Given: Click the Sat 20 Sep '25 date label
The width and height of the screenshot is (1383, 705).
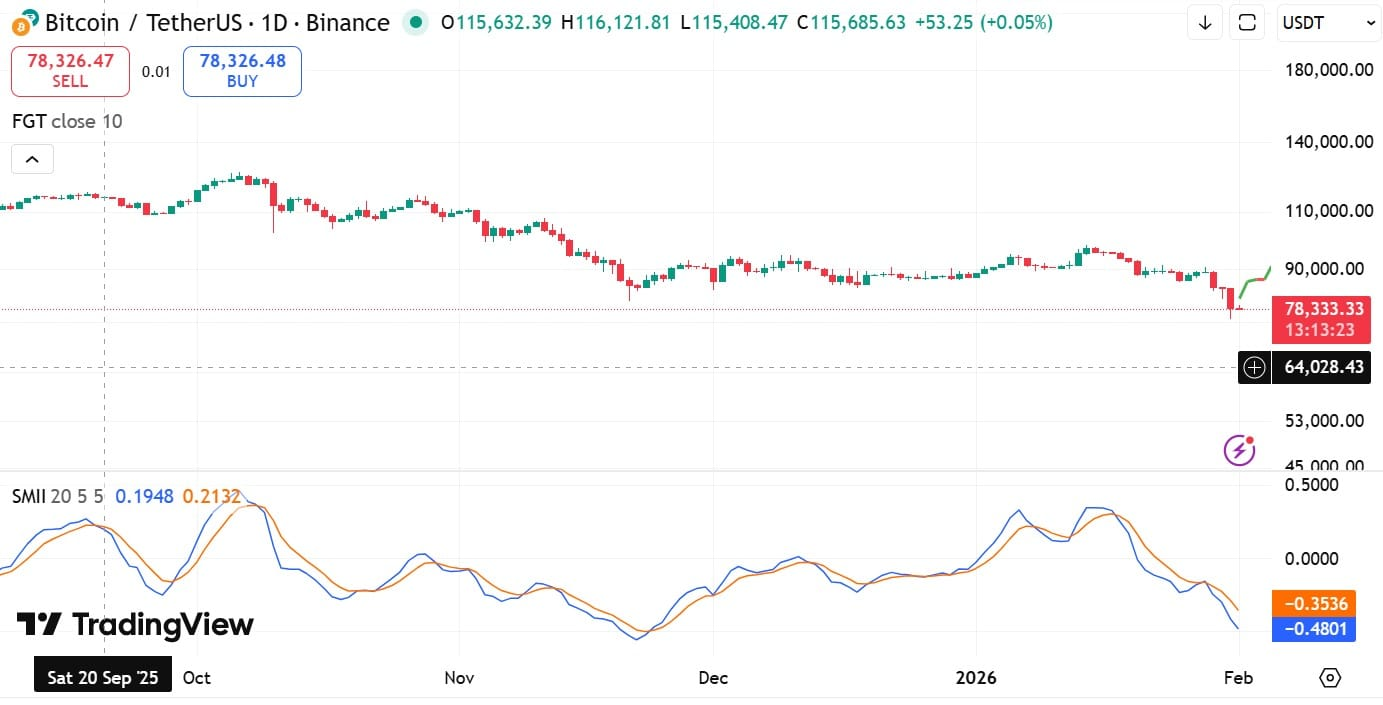Looking at the screenshot, I should coord(103,677).
